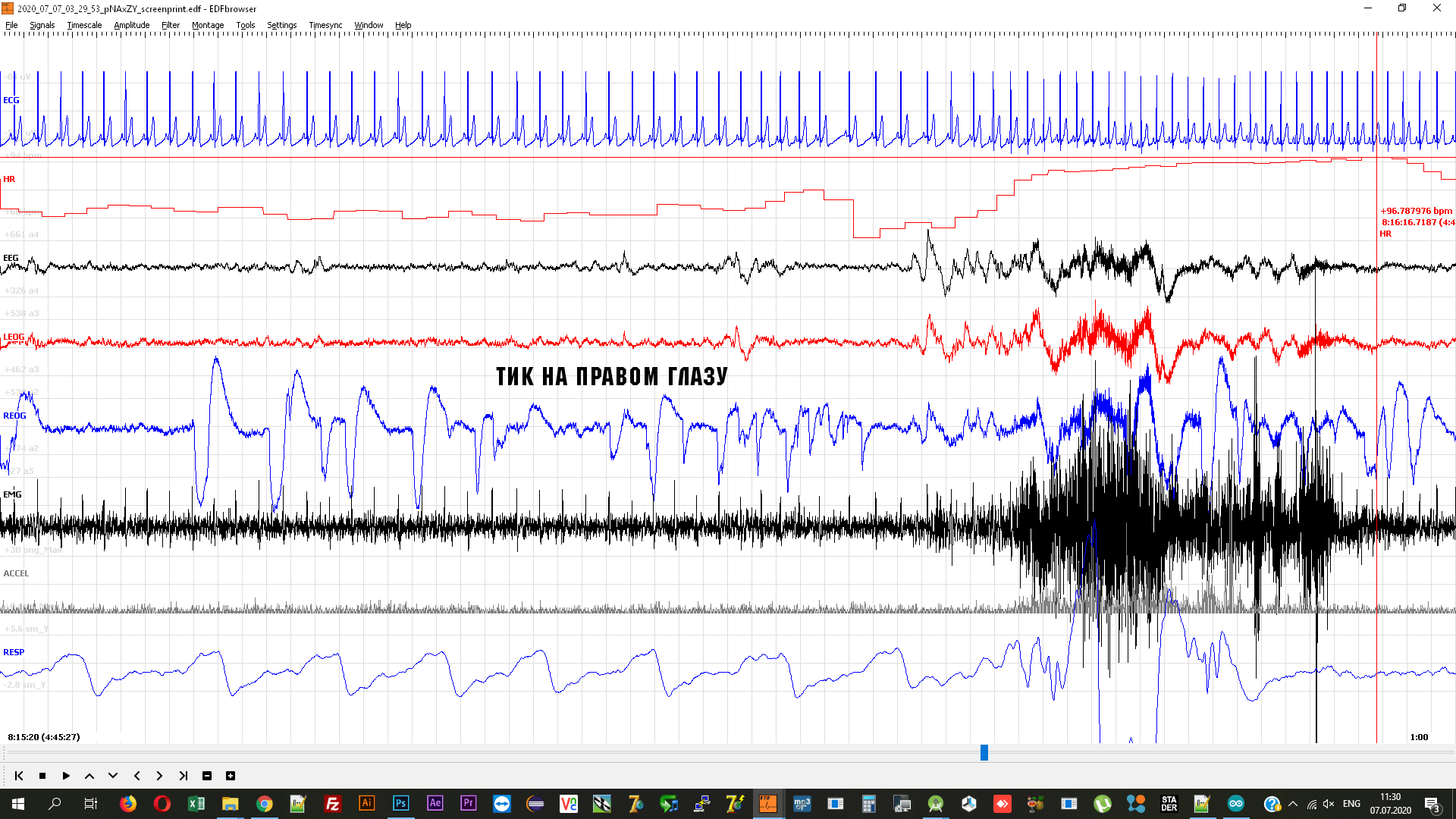This screenshot has height=819, width=1456.
Task: Select the red HR signal label
Action: tap(9, 179)
